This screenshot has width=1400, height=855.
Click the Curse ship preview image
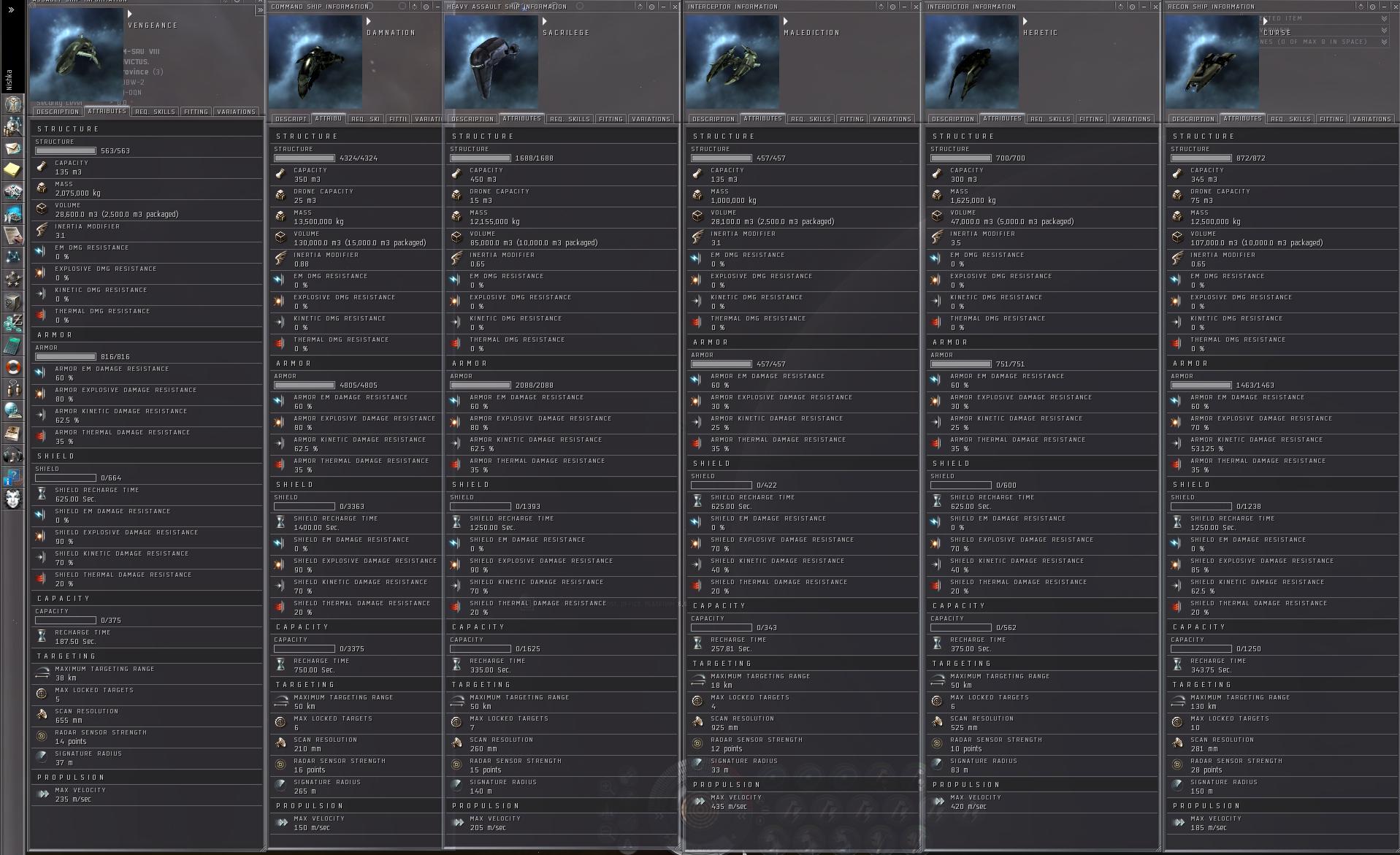pos(1212,62)
